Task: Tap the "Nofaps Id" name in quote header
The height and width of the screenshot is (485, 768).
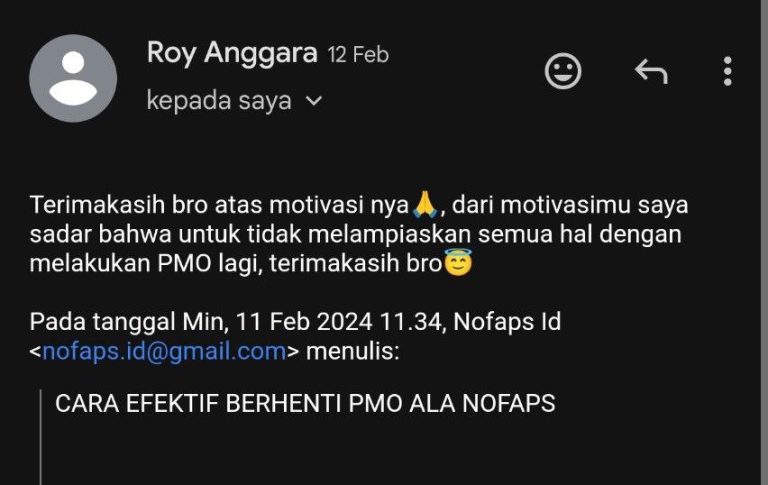Action: click(507, 322)
